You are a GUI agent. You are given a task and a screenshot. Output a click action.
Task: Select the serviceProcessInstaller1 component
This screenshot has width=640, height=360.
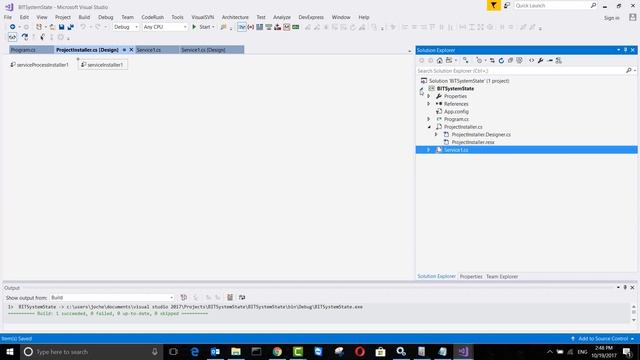(40, 65)
